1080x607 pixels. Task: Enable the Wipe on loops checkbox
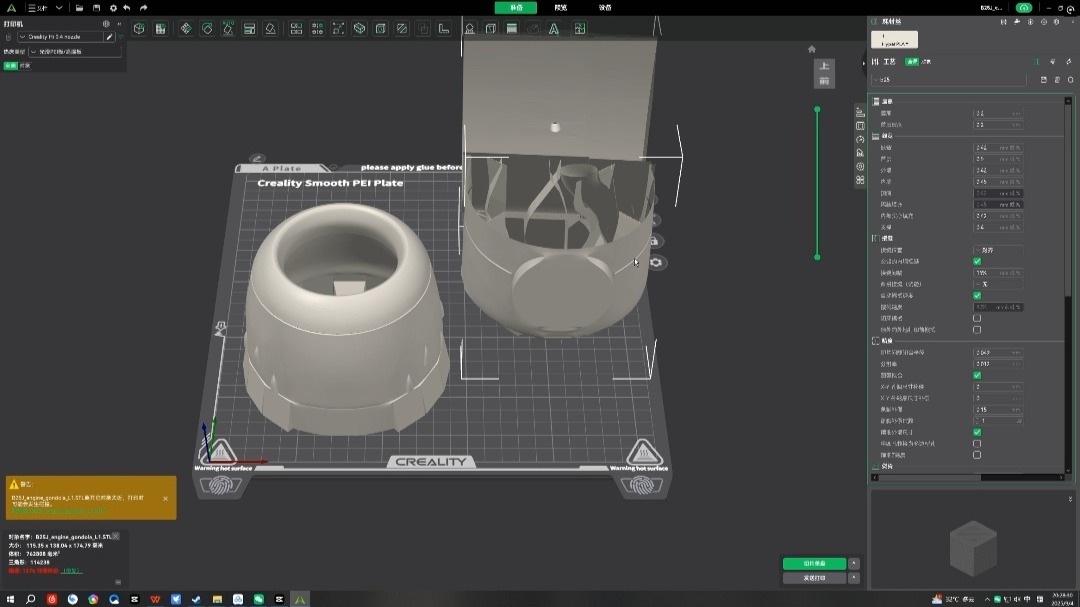[x=977, y=318]
